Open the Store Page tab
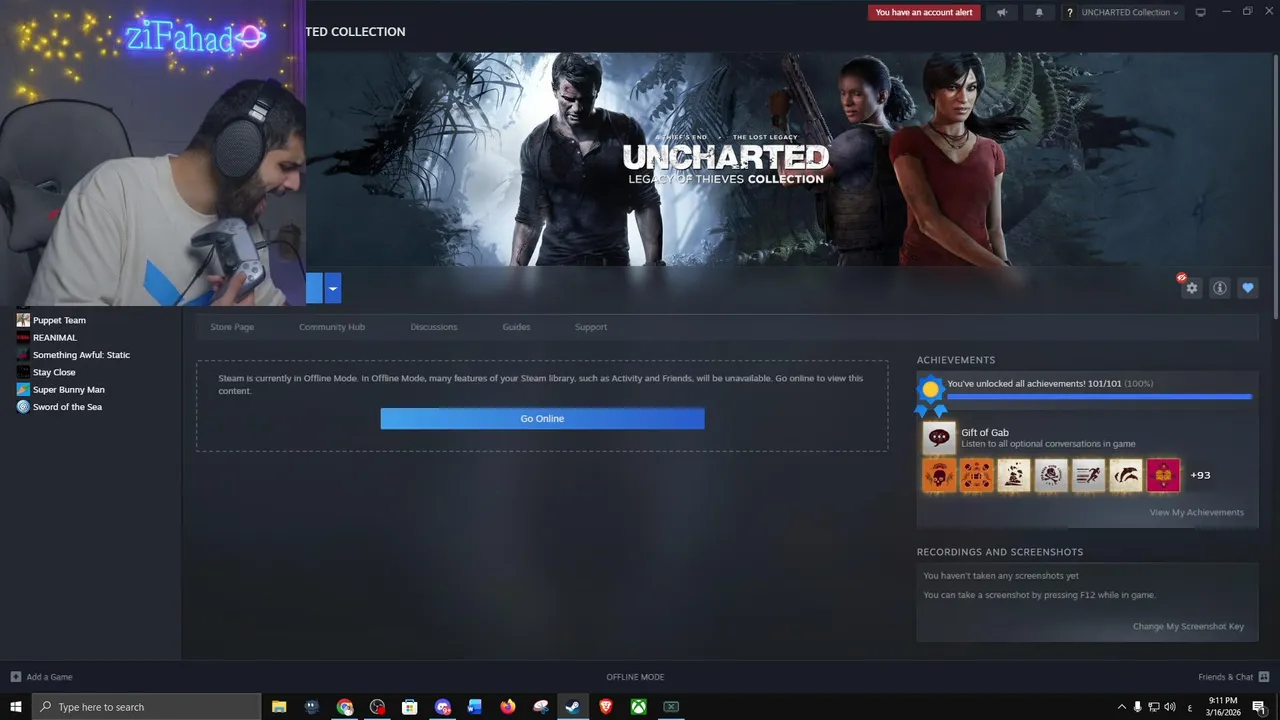The image size is (1280, 720). (x=232, y=327)
